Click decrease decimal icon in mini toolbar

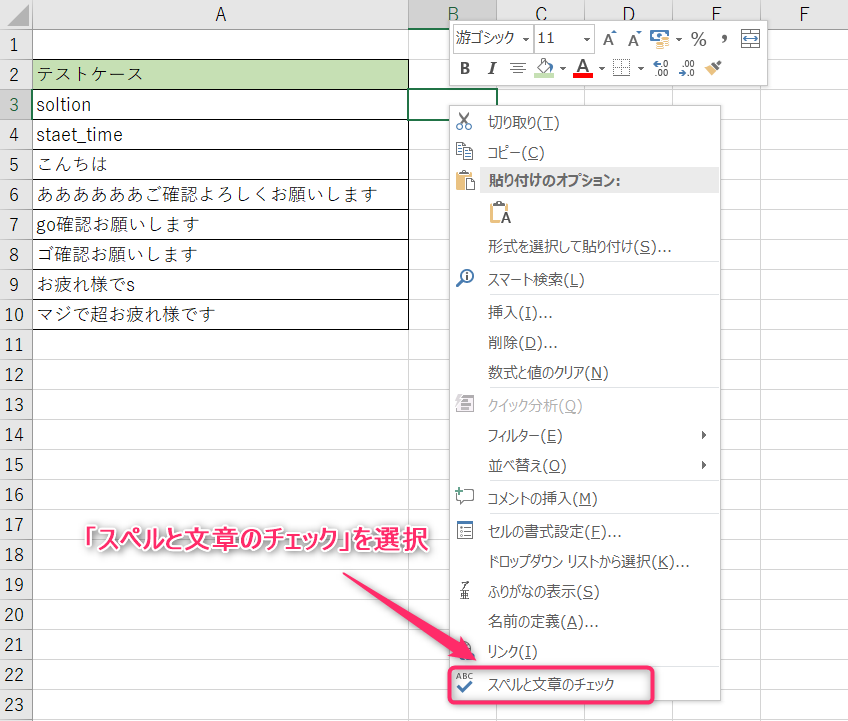686,68
